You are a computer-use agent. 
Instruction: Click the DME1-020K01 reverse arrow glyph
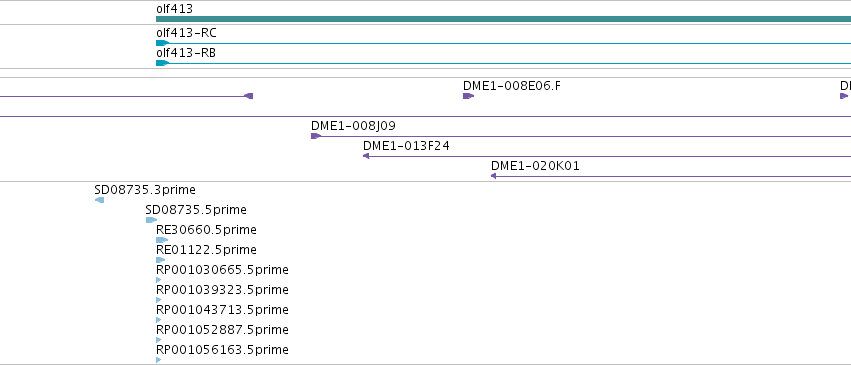tap(494, 176)
